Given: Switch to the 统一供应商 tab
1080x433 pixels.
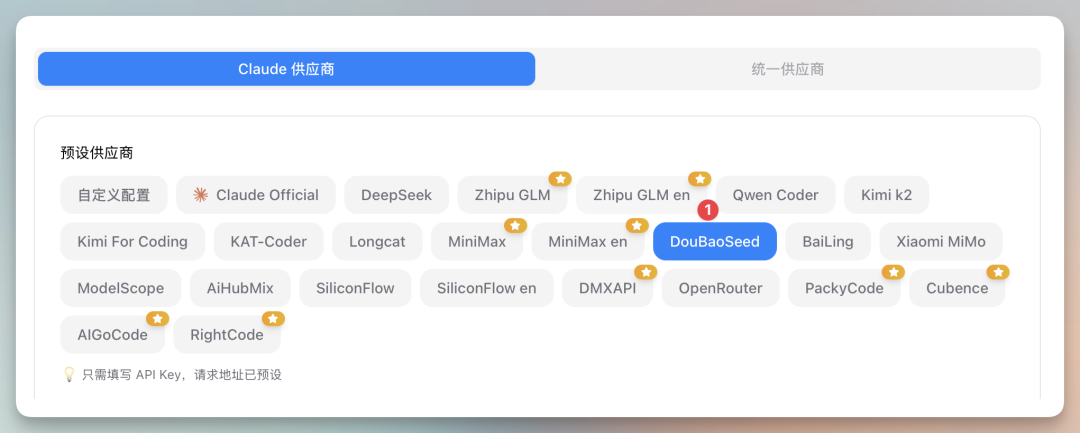Looking at the screenshot, I should pos(787,69).
